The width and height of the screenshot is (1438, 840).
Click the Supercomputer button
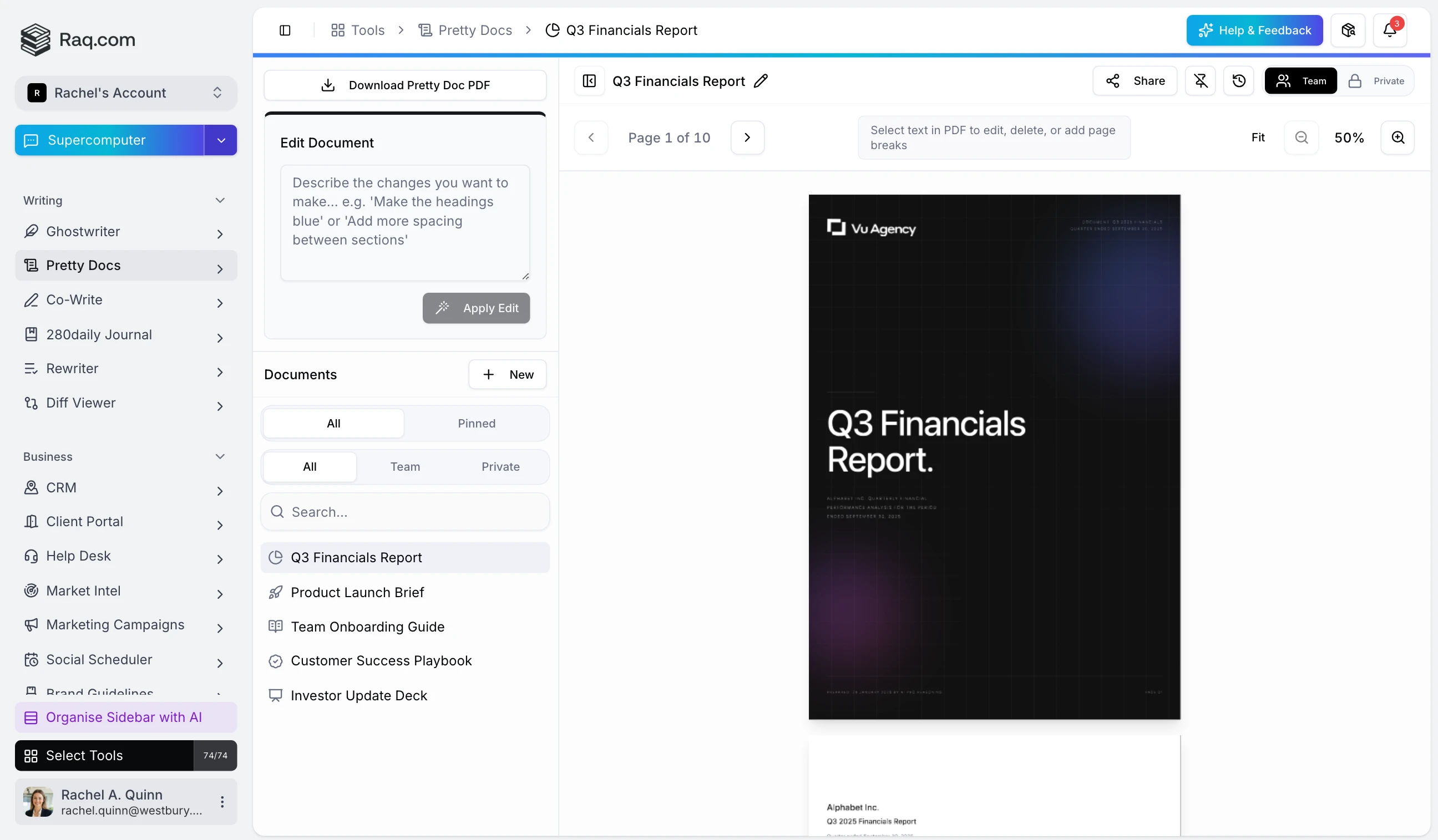(x=109, y=140)
